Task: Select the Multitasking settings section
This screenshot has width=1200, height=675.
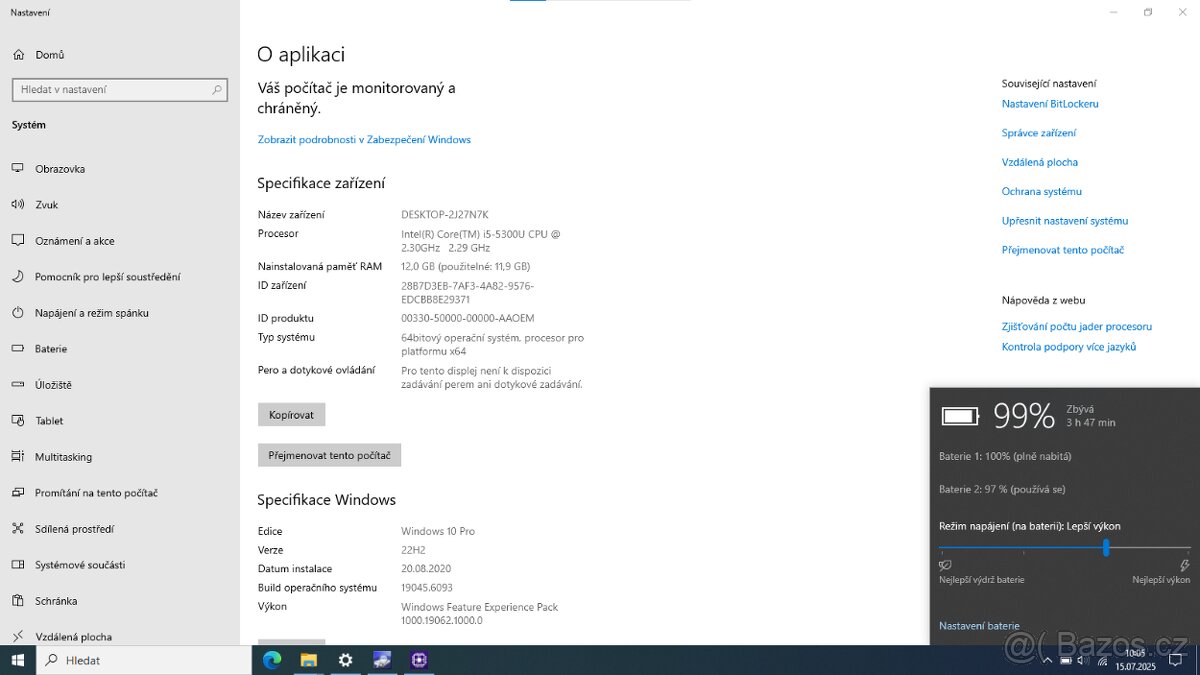Action: [x=63, y=456]
